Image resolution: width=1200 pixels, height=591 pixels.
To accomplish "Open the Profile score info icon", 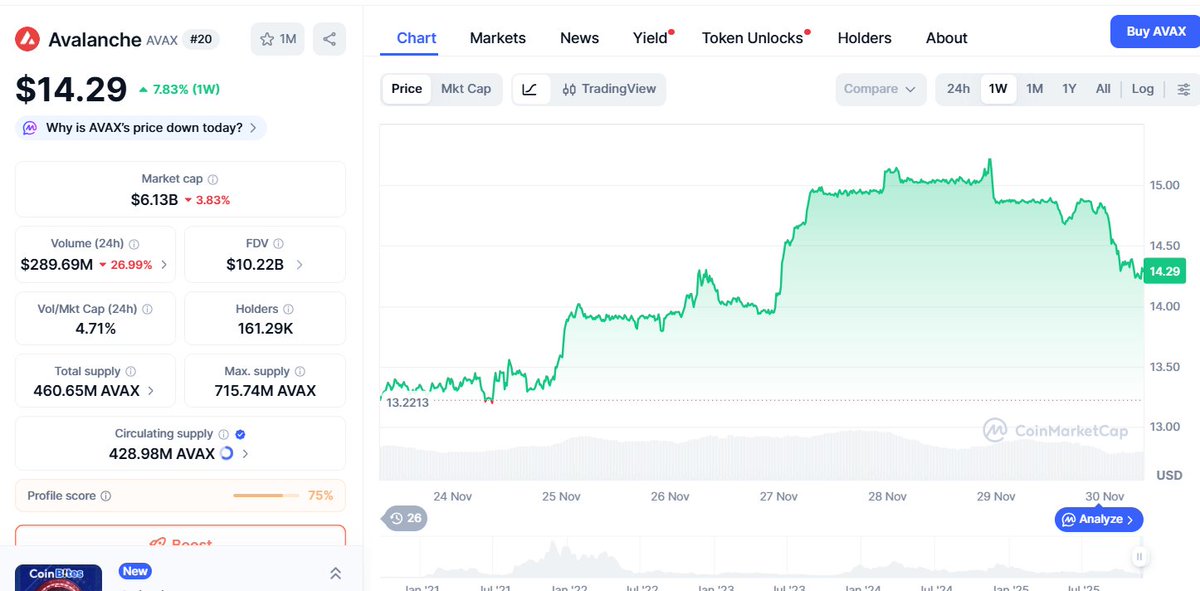I will point(106,496).
